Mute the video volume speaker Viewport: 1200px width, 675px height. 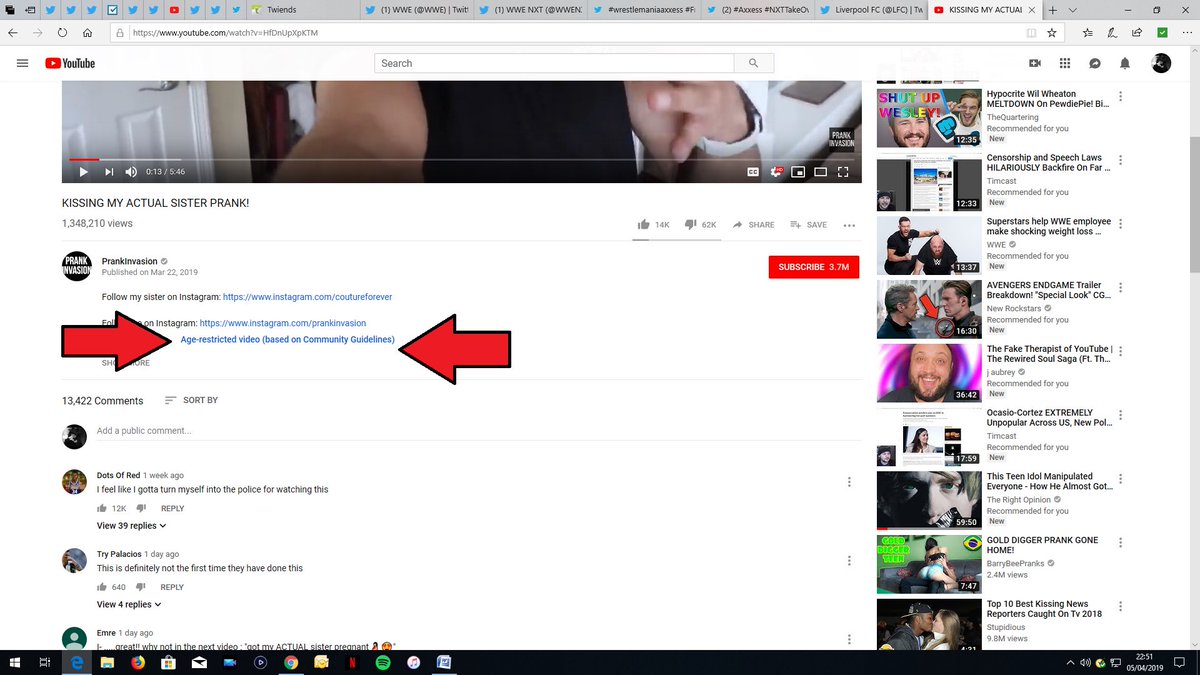click(x=133, y=172)
